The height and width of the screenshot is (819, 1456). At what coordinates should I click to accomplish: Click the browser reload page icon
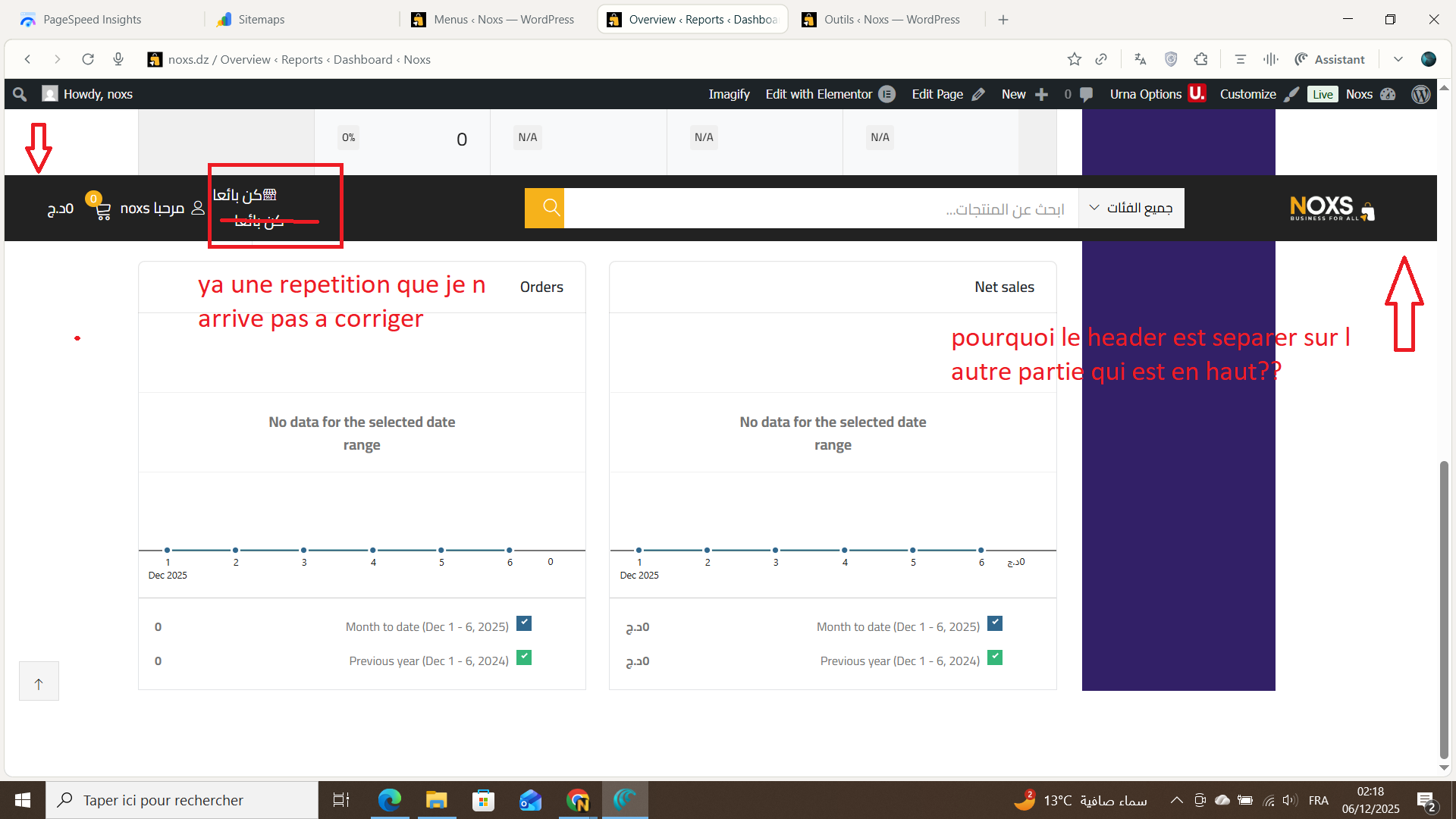(x=88, y=59)
